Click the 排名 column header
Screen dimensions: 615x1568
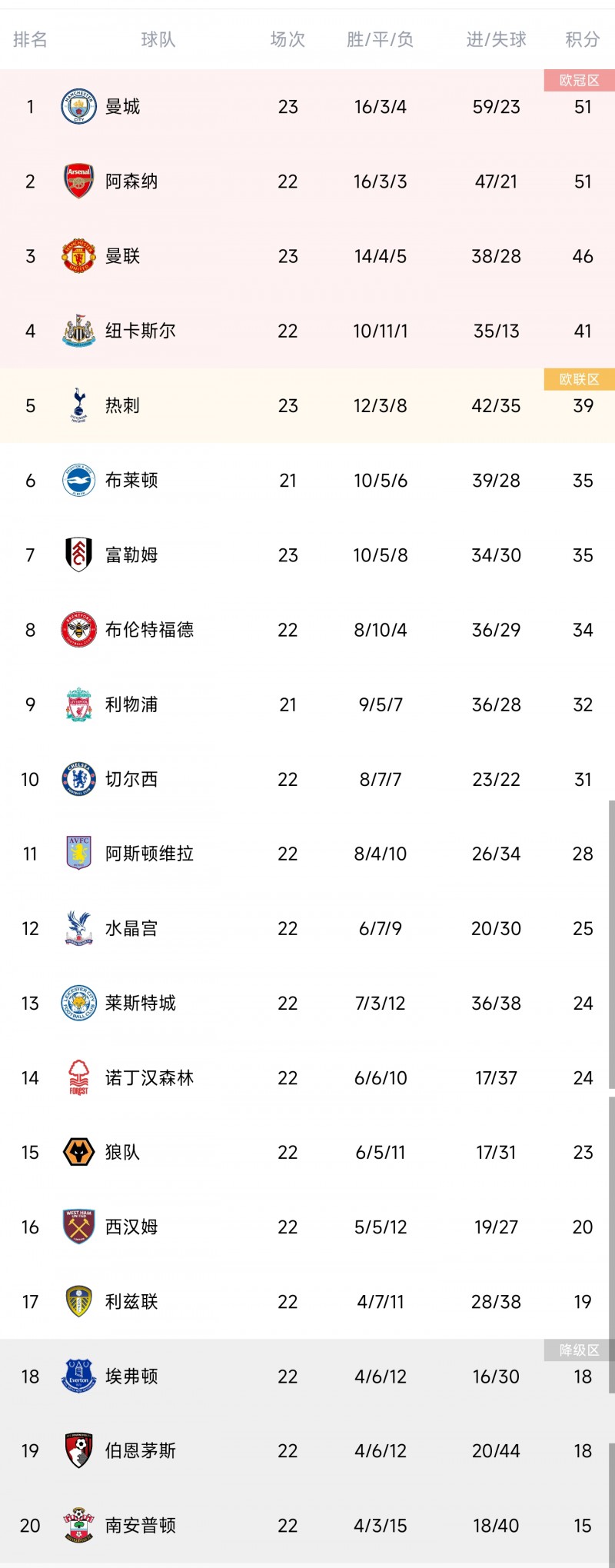pyautogui.click(x=30, y=39)
